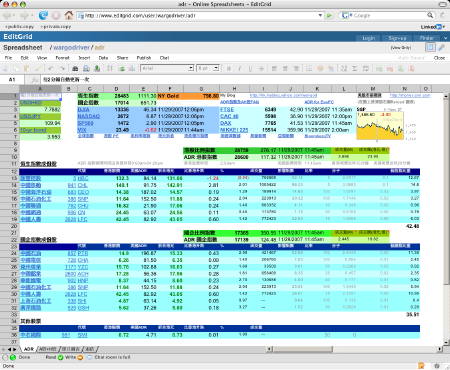The height and width of the screenshot is (370, 450).
Task: Toggle italic formatting in the toolbar
Action: click(x=239, y=68)
